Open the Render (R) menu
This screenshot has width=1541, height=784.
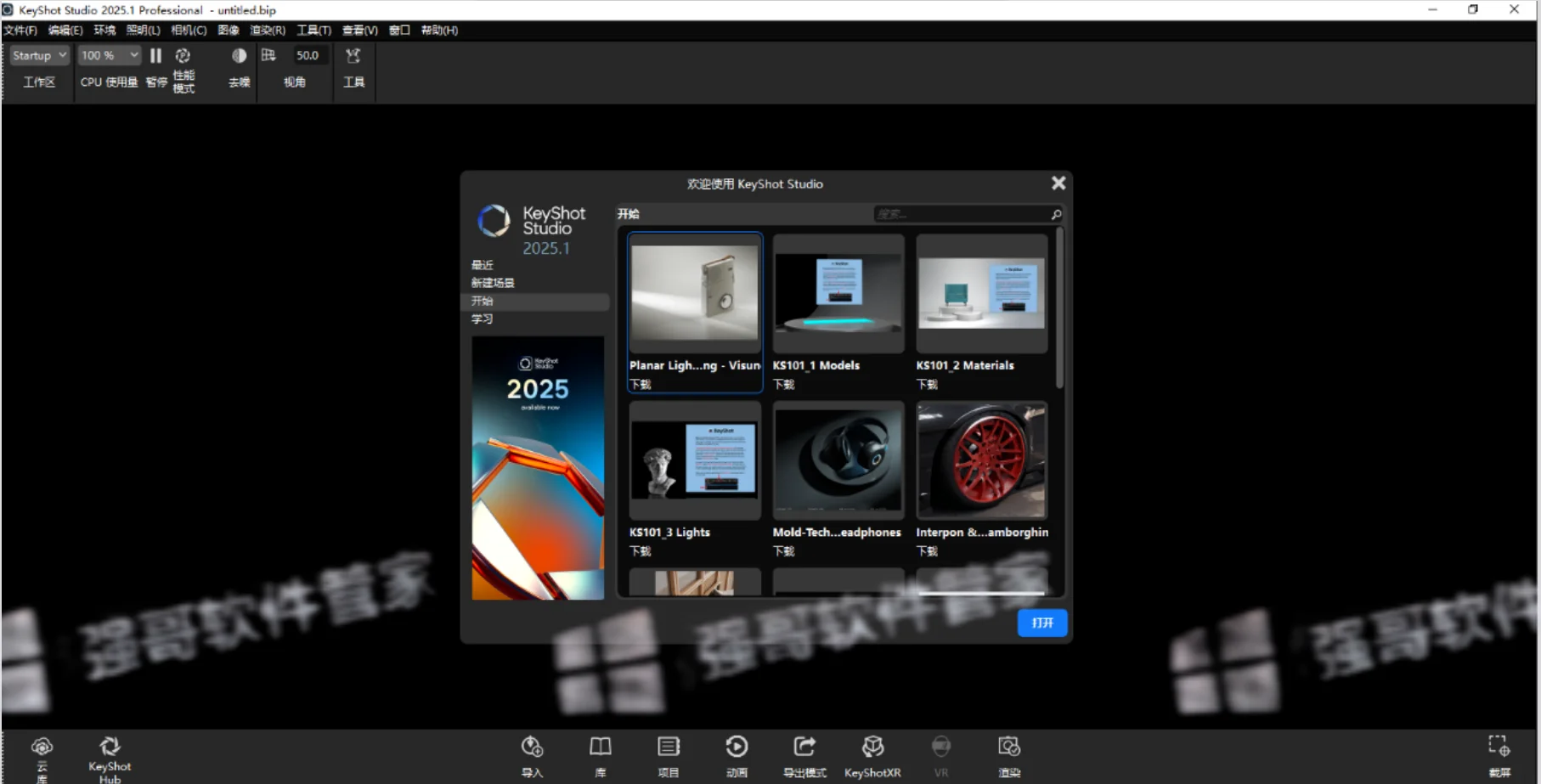click(x=268, y=30)
